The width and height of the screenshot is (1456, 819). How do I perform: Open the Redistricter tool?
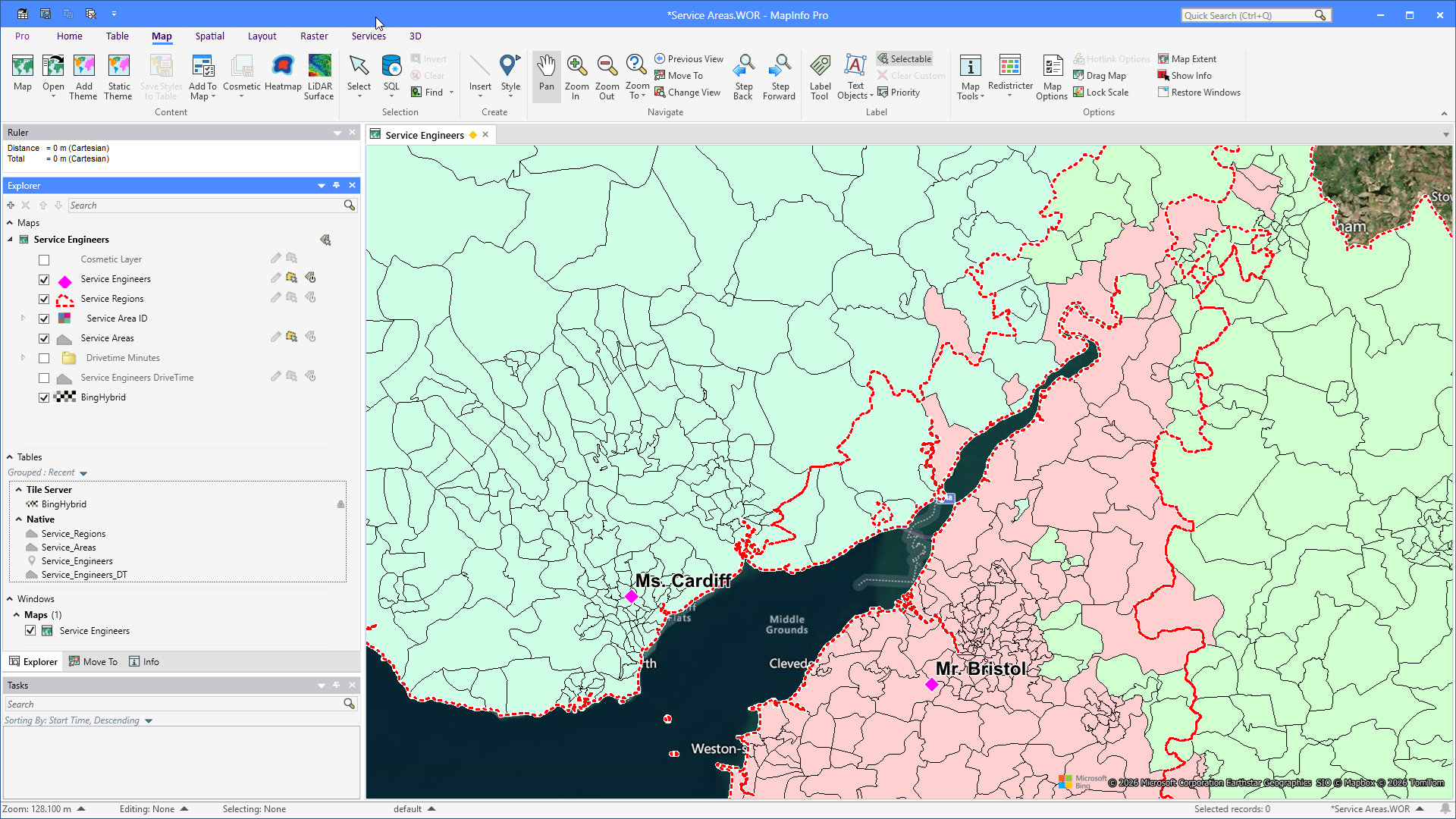(1010, 76)
